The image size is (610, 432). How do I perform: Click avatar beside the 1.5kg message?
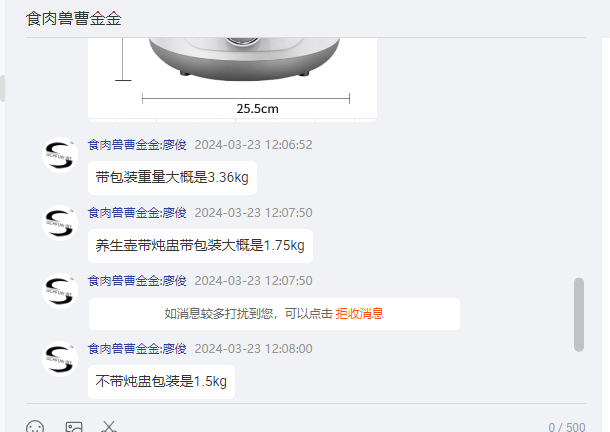60,359
